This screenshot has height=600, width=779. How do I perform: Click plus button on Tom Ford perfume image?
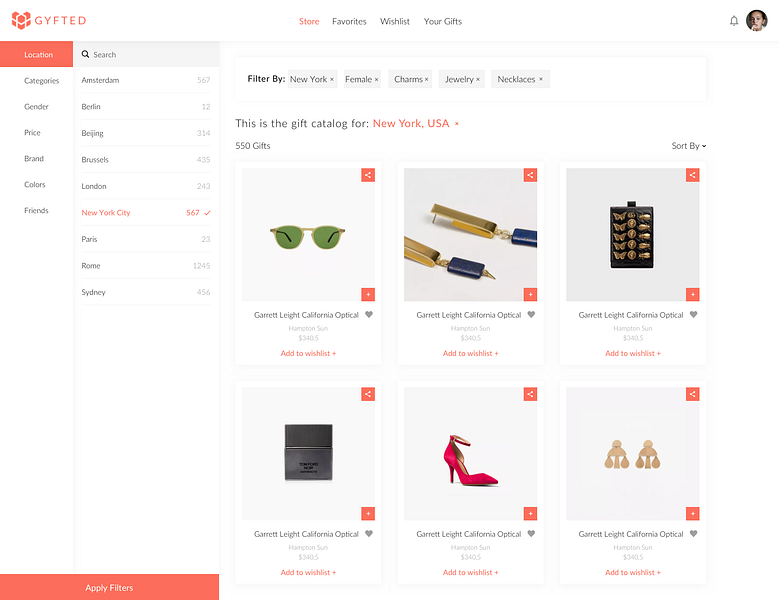coord(368,514)
